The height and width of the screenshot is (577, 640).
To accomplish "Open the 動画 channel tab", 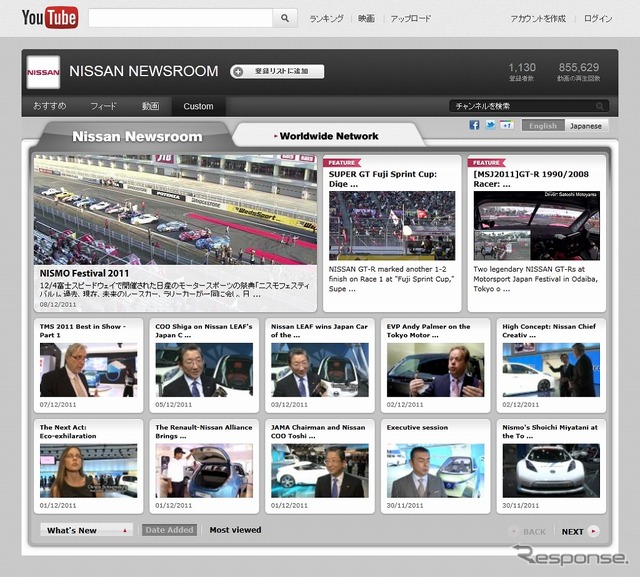I will click(x=150, y=106).
